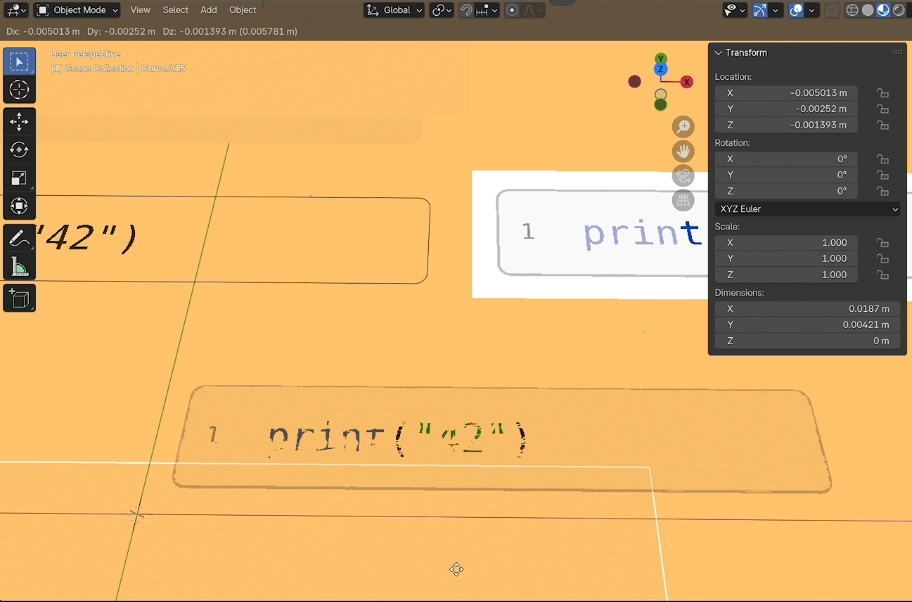Select the Select Box tool

click(19, 62)
